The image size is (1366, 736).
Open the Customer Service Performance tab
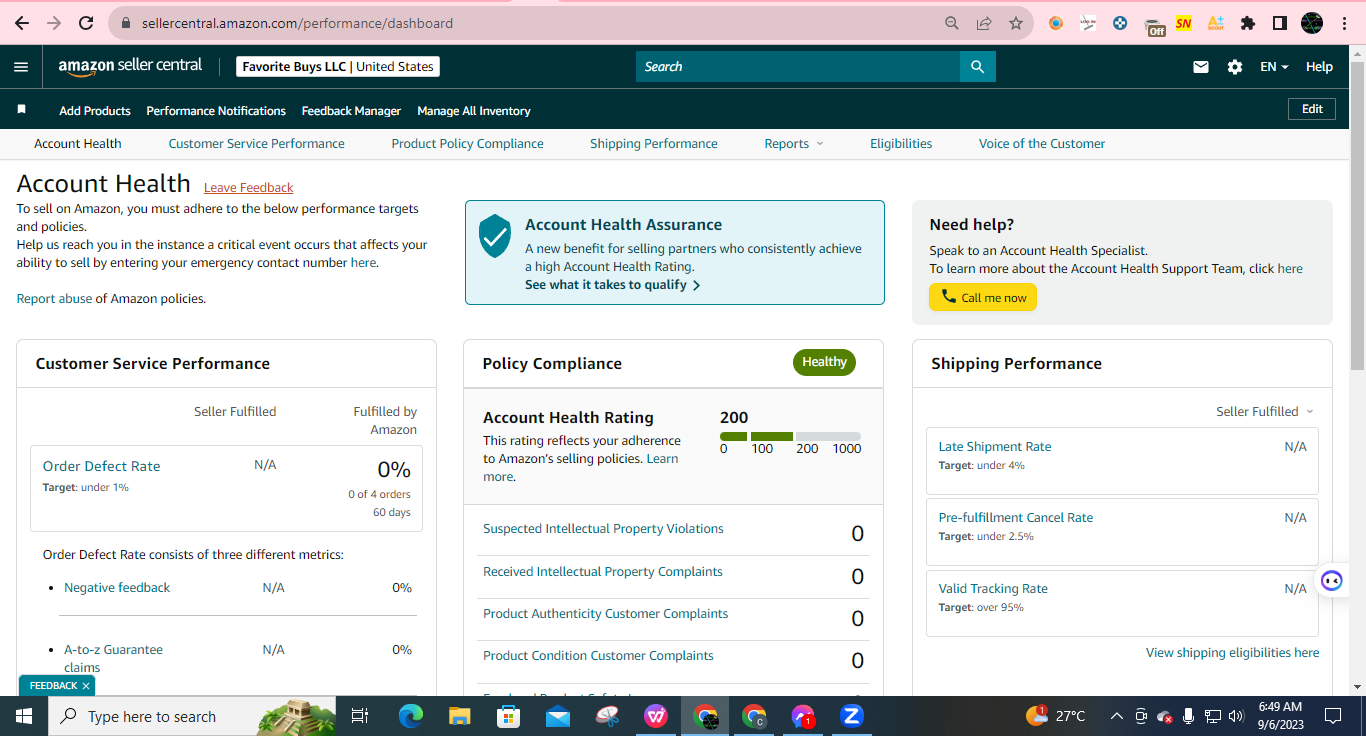tap(256, 144)
